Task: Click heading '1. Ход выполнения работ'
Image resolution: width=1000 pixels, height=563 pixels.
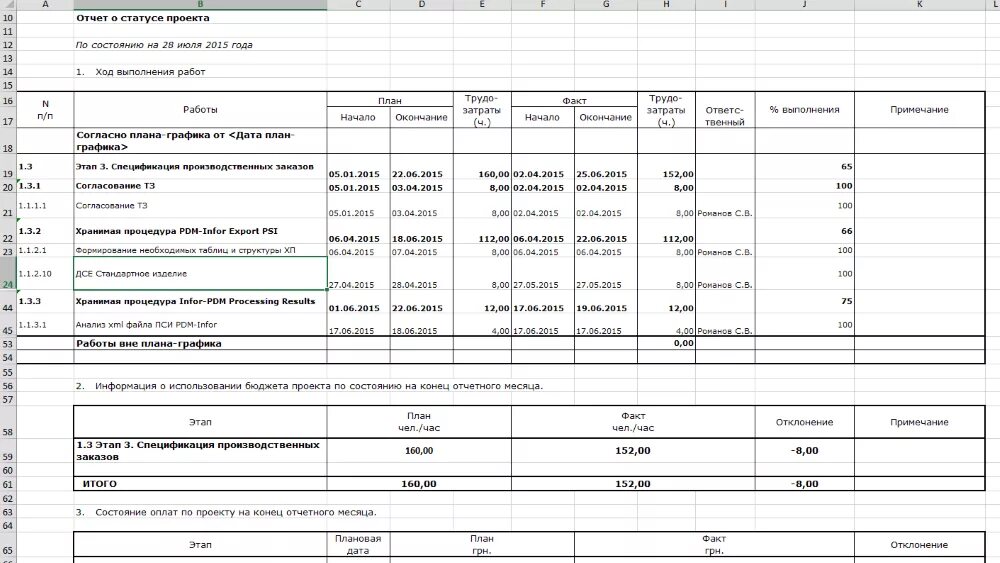Action: (x=140, y=72)
